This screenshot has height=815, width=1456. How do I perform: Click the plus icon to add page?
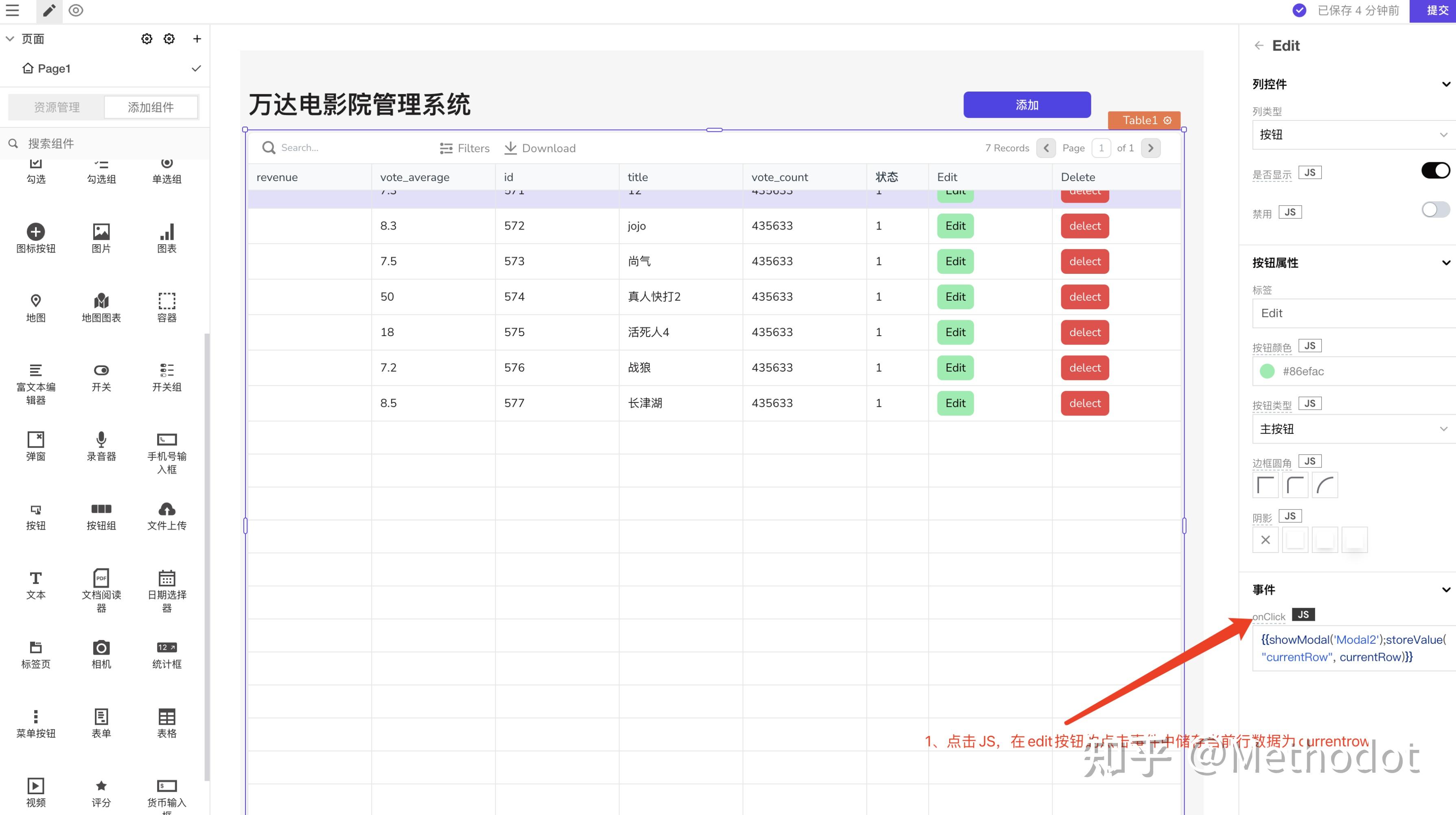tap(197, 38)
